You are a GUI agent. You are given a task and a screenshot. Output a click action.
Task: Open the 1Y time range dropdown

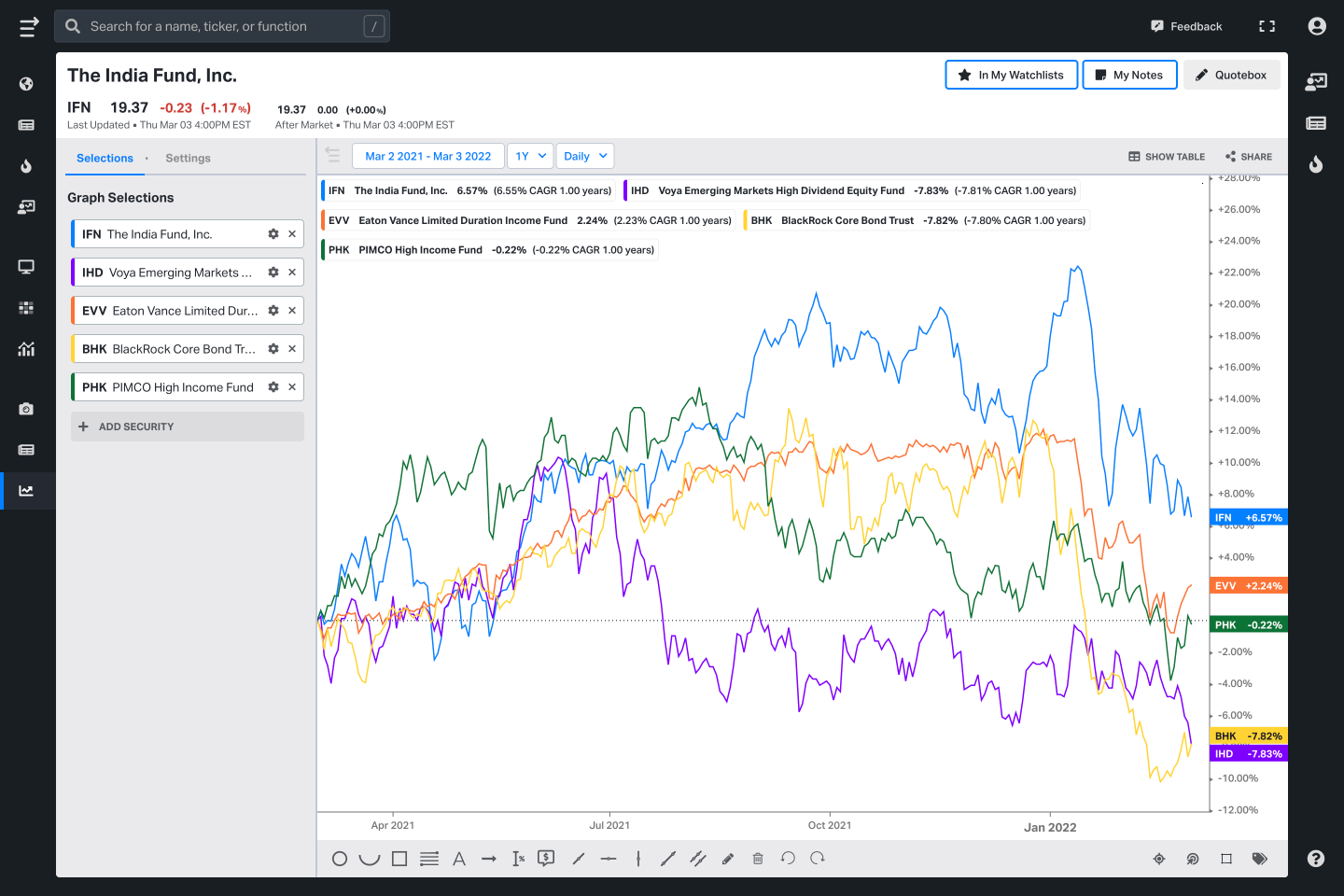coord(530,156)
